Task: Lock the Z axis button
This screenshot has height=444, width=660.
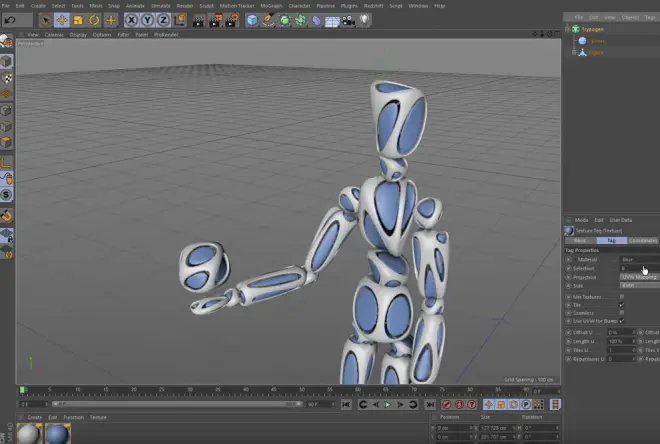Action: (x=163, y=20)
